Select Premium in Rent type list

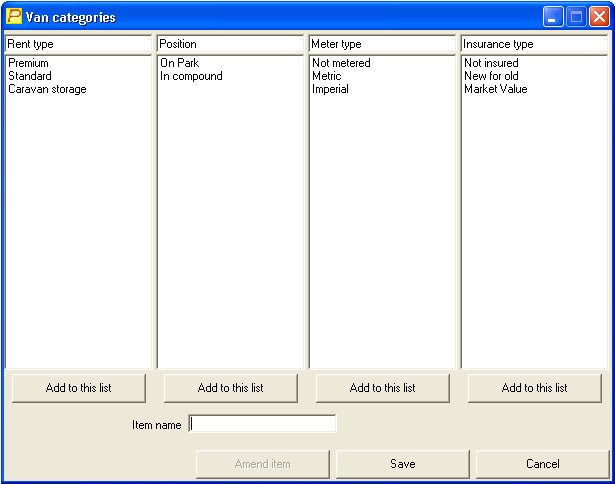(x=28, y=63)
